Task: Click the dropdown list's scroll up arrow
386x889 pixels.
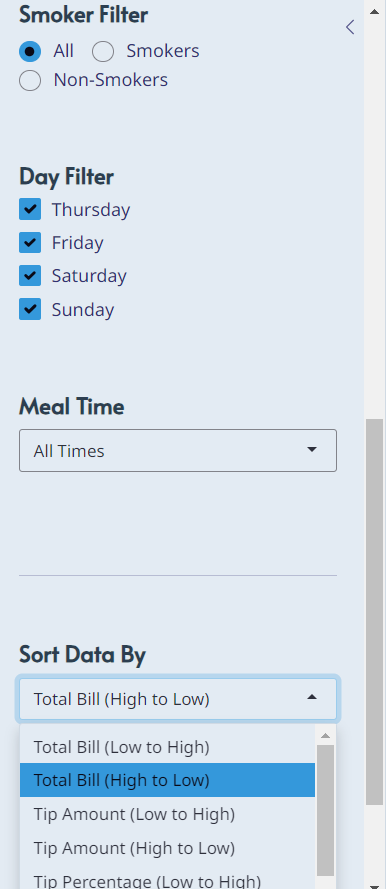Action: click(325, 736)
